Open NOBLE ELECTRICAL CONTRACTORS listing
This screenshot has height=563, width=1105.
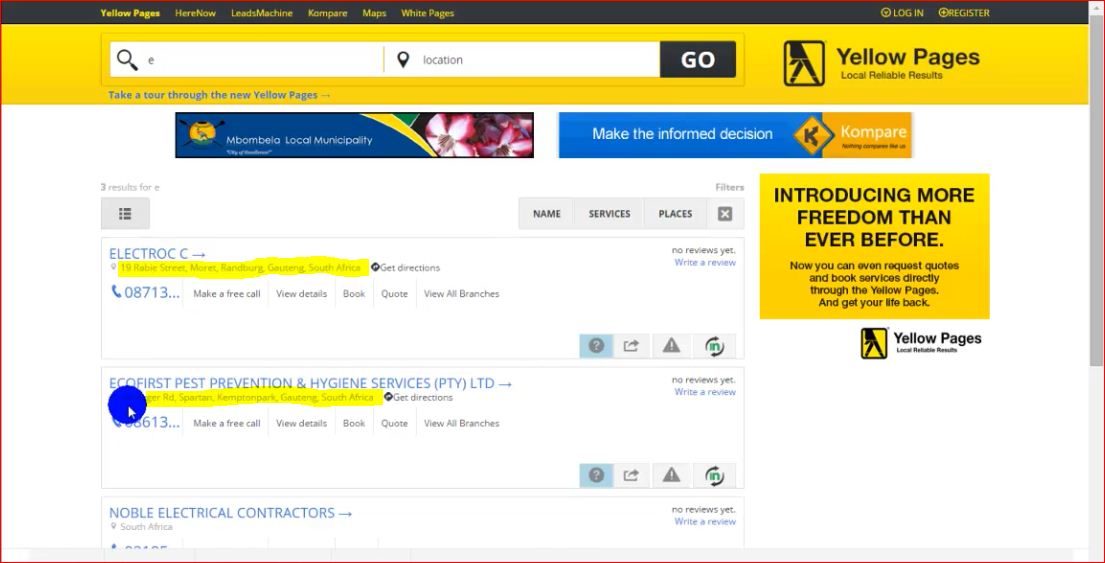(230, 513)
